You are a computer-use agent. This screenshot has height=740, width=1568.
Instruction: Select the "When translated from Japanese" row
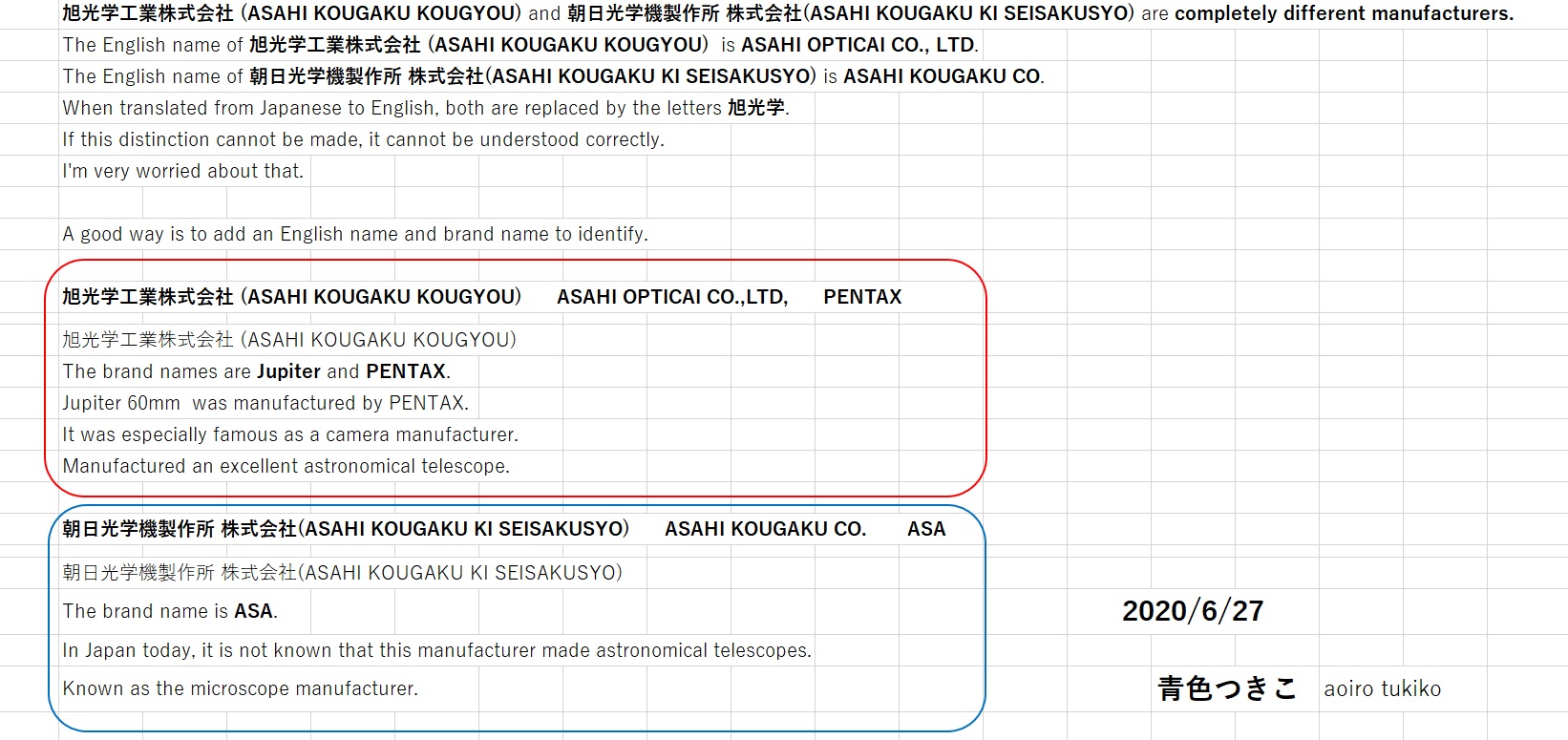(425, 108)
